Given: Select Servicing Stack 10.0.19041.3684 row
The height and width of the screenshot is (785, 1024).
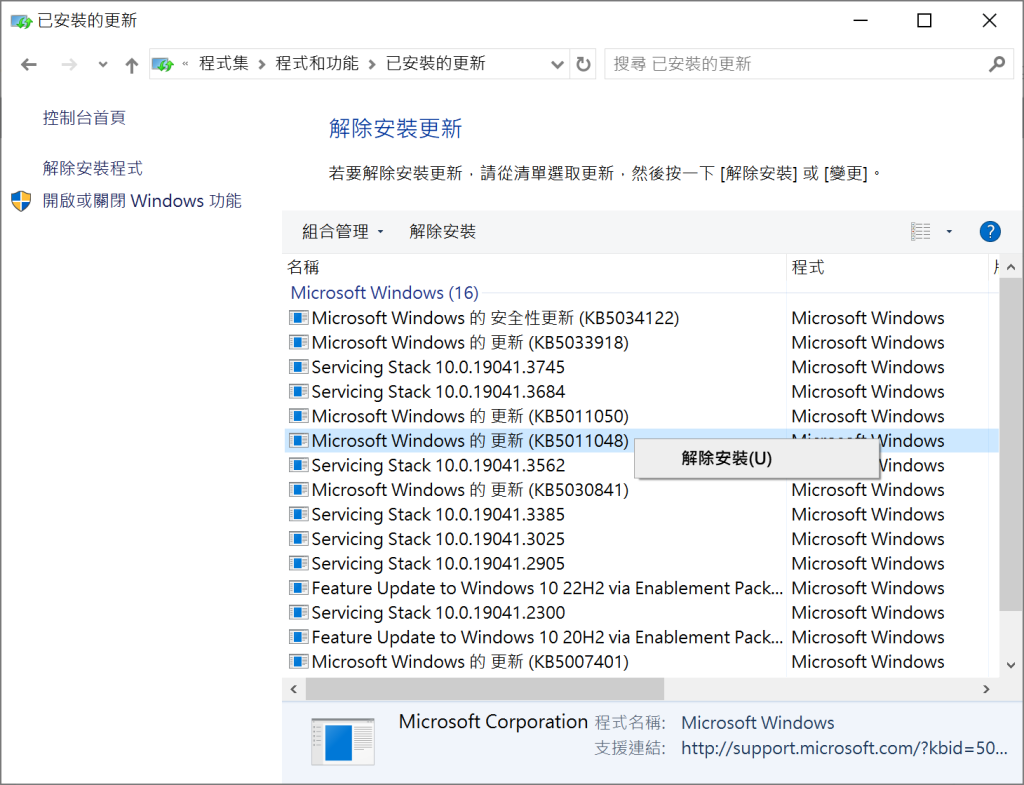Looking at the screenshot, I should click(642, 392).
